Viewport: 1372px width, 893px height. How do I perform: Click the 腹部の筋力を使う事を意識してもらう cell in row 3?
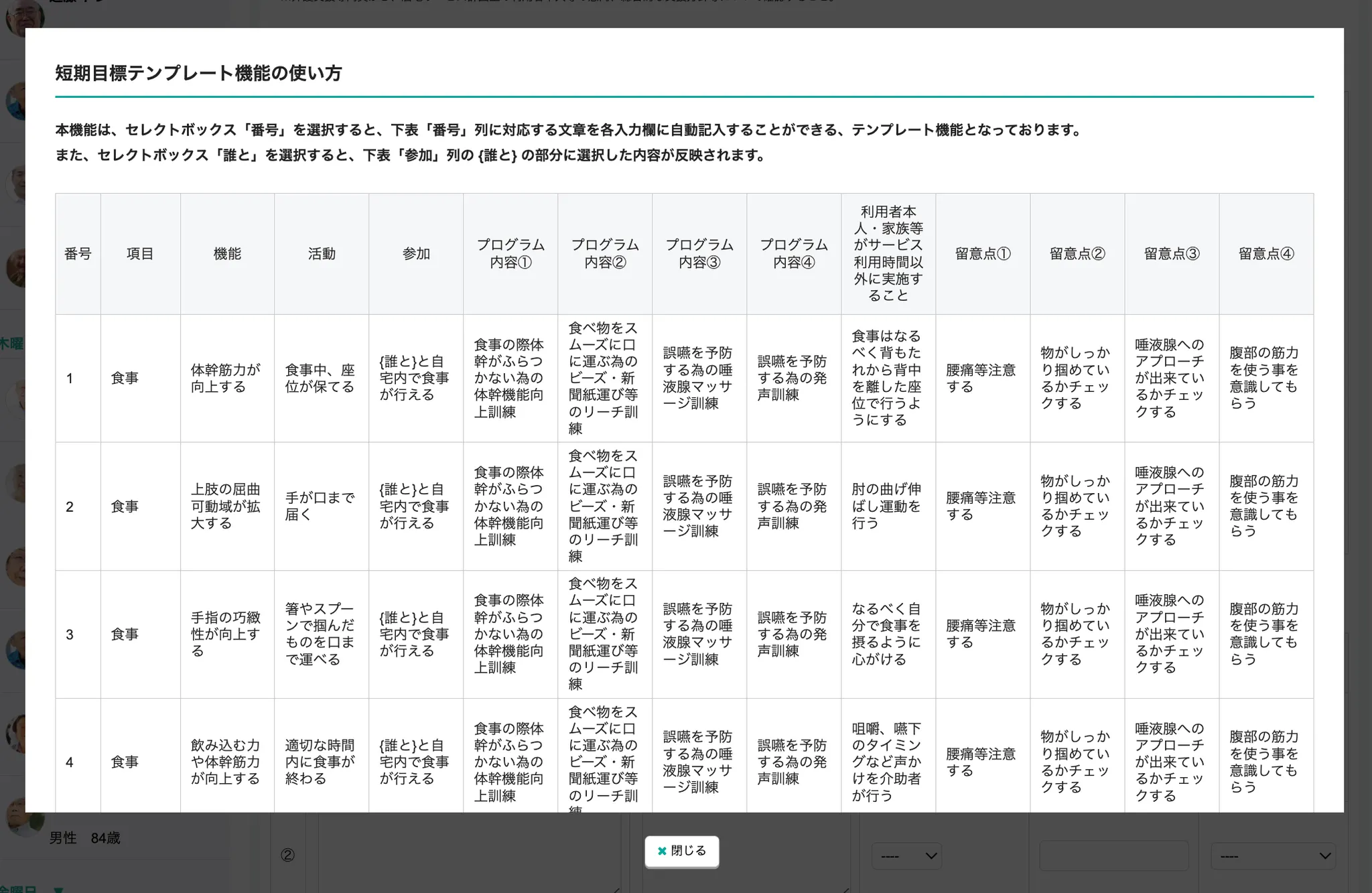pyautogui.click(x=1266, y=634)
